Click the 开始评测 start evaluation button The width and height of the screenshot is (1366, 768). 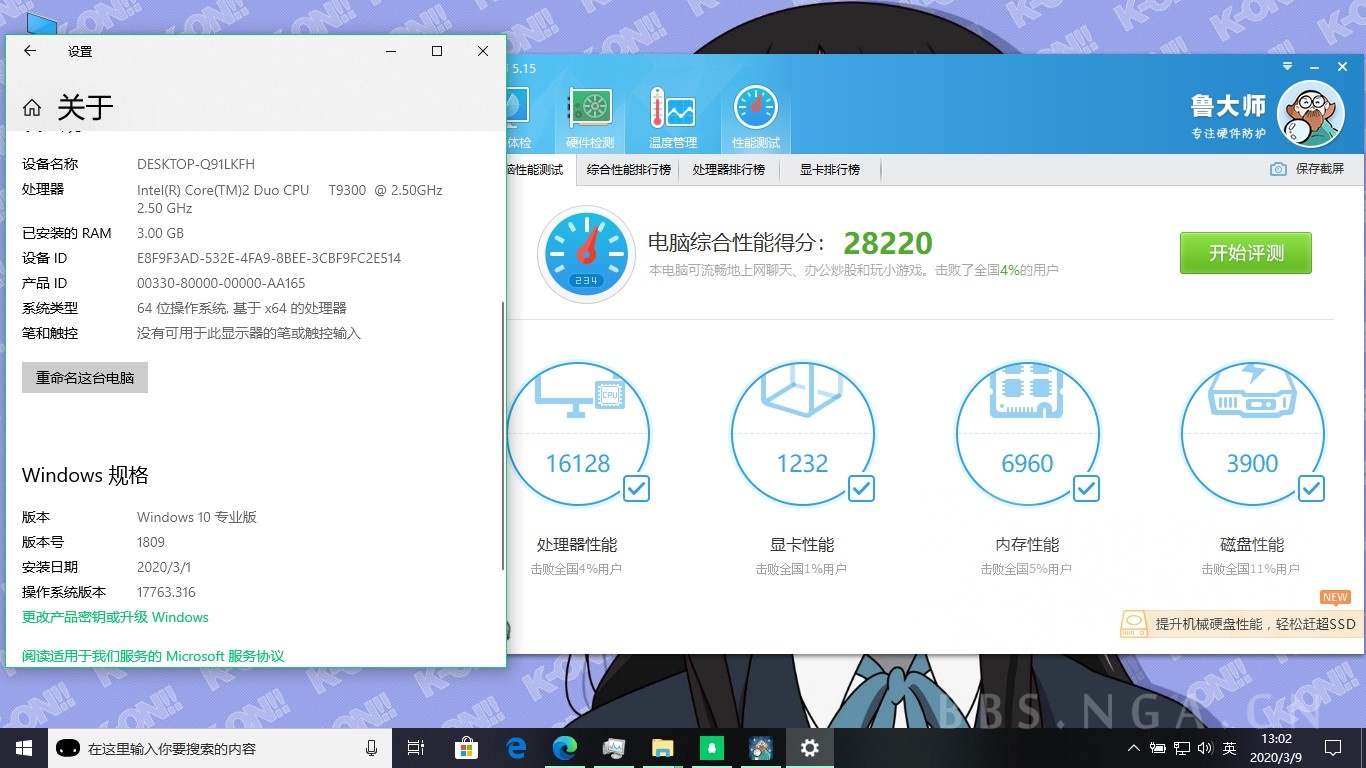1245,253
